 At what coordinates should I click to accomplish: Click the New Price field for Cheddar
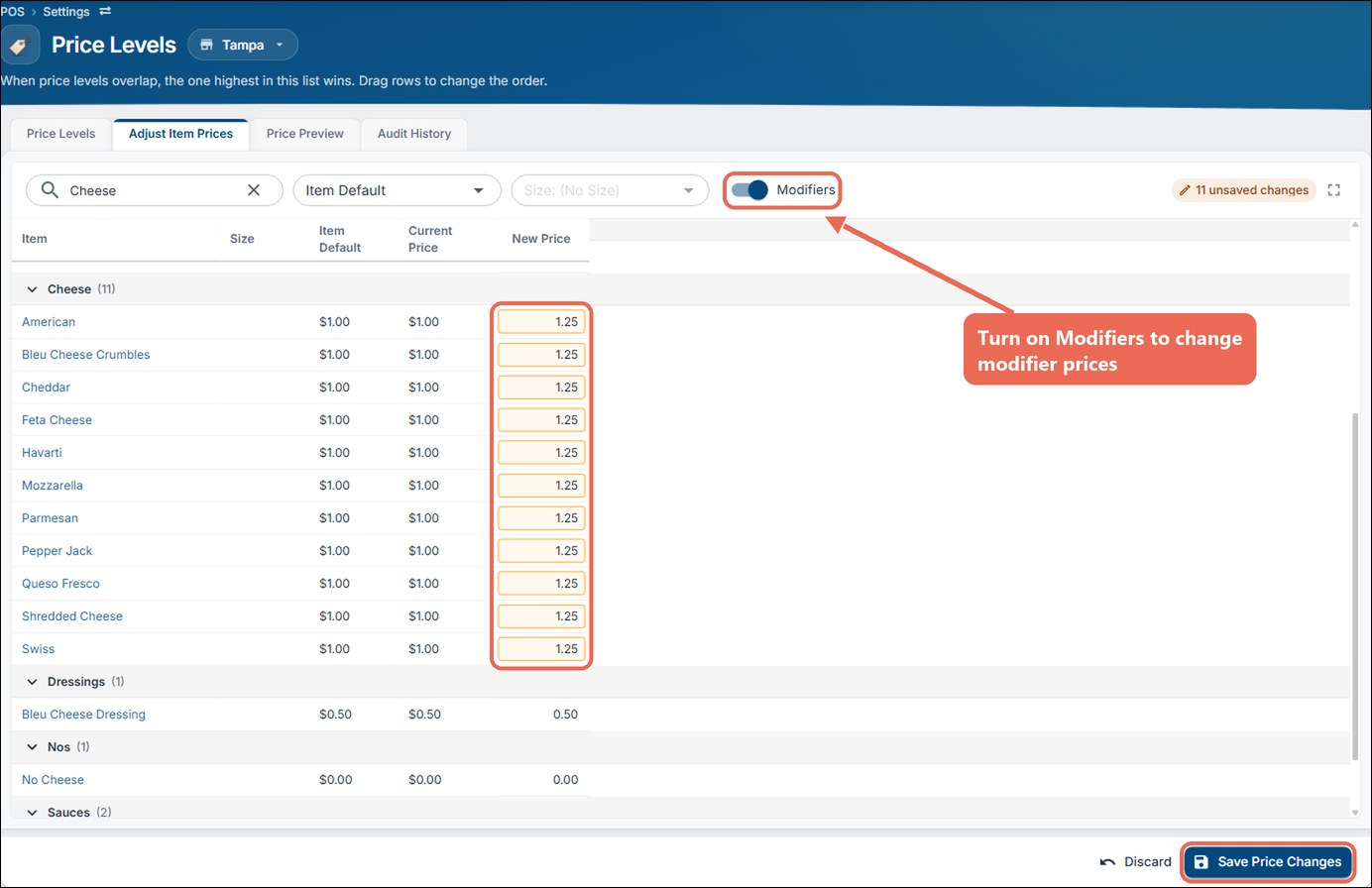click(x=541, y=388)
